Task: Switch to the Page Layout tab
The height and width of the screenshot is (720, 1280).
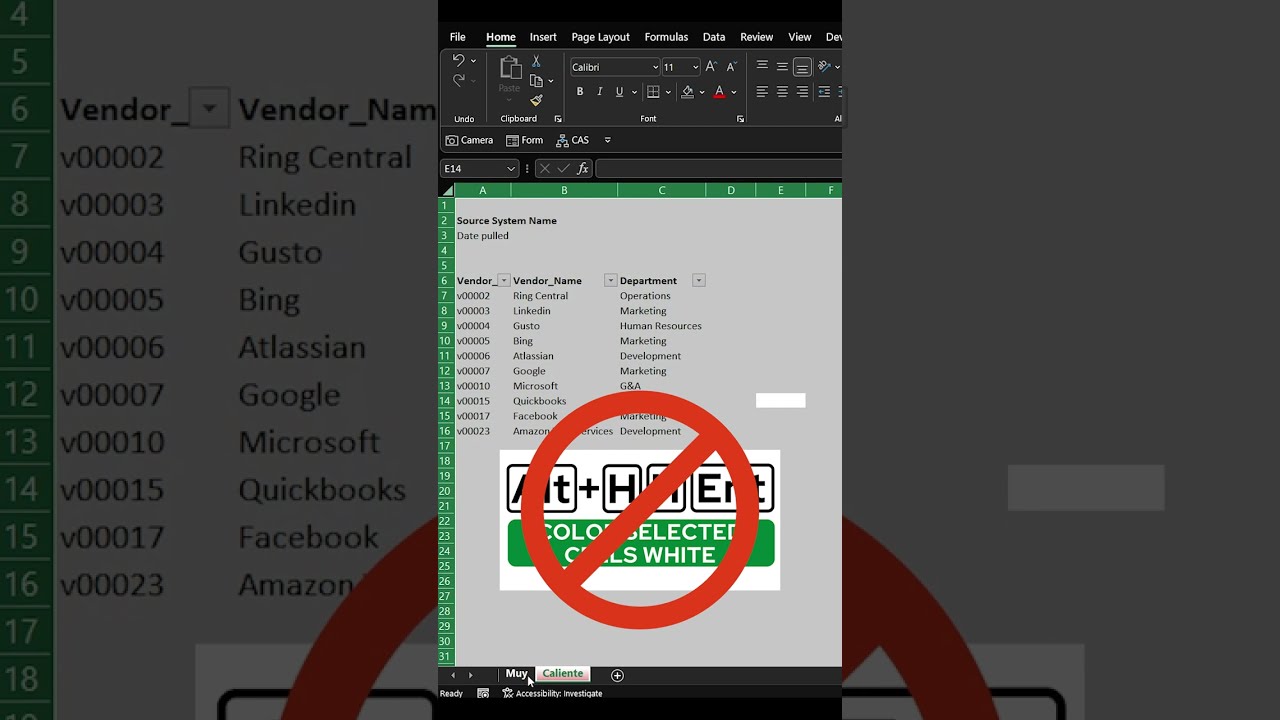Action: 600,37
